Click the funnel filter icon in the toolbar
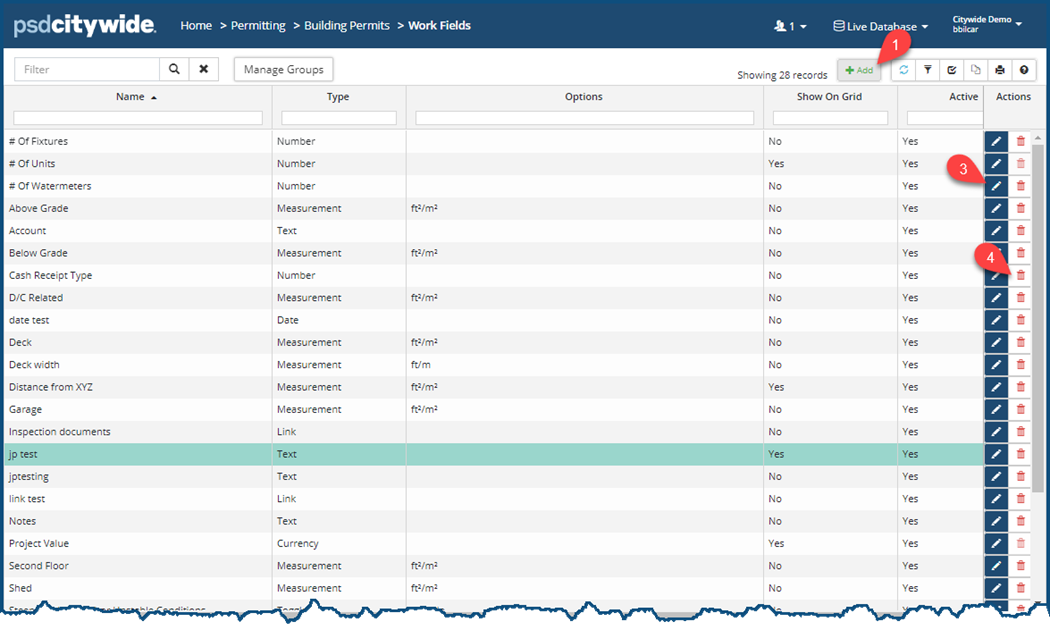The image size is (1050, 630). 928,70
